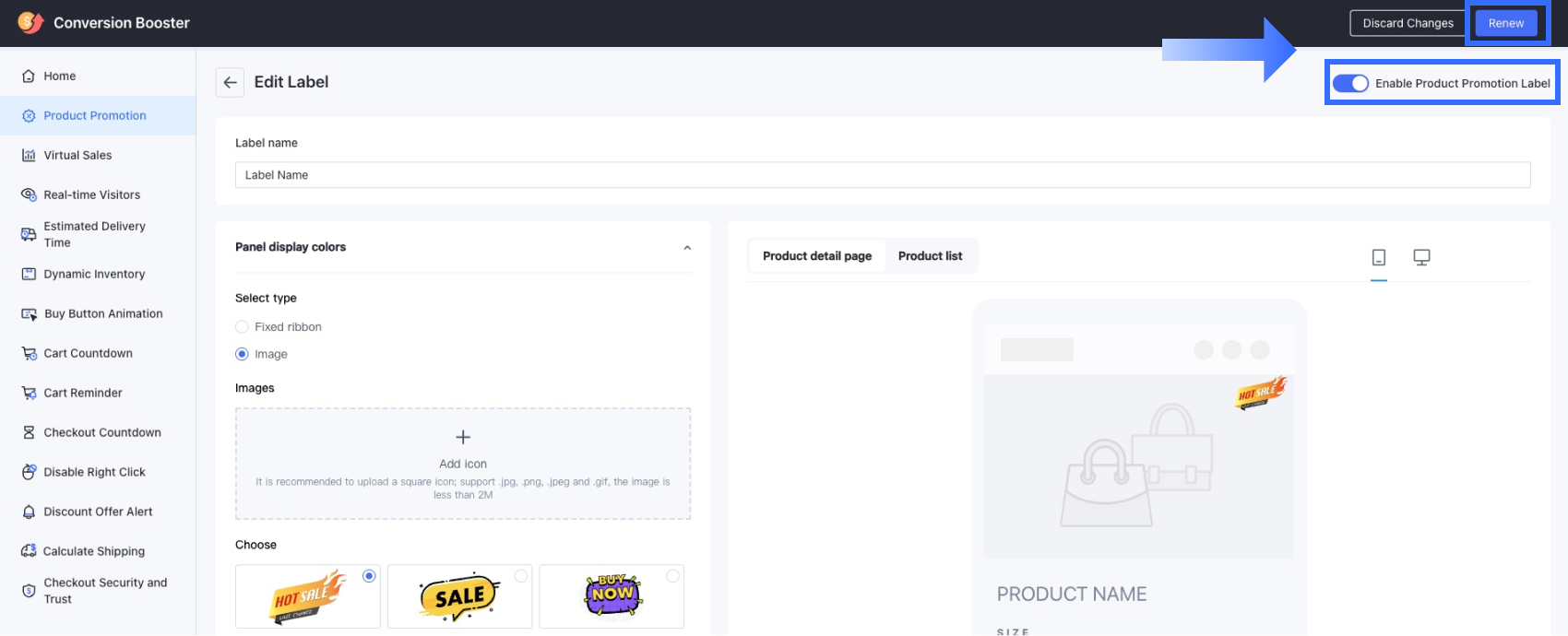Screen dimensions: 1568x636
Task: Switch preview to desktop monitor view
Action: (1421, 257)
